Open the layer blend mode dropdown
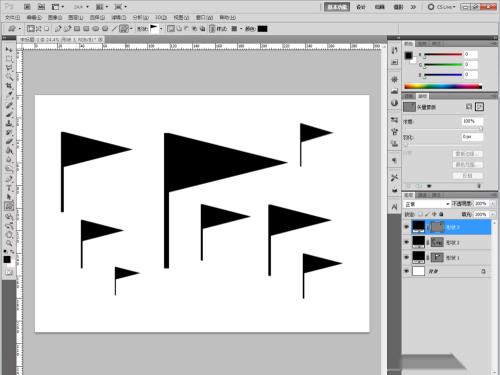 [427, 204]
